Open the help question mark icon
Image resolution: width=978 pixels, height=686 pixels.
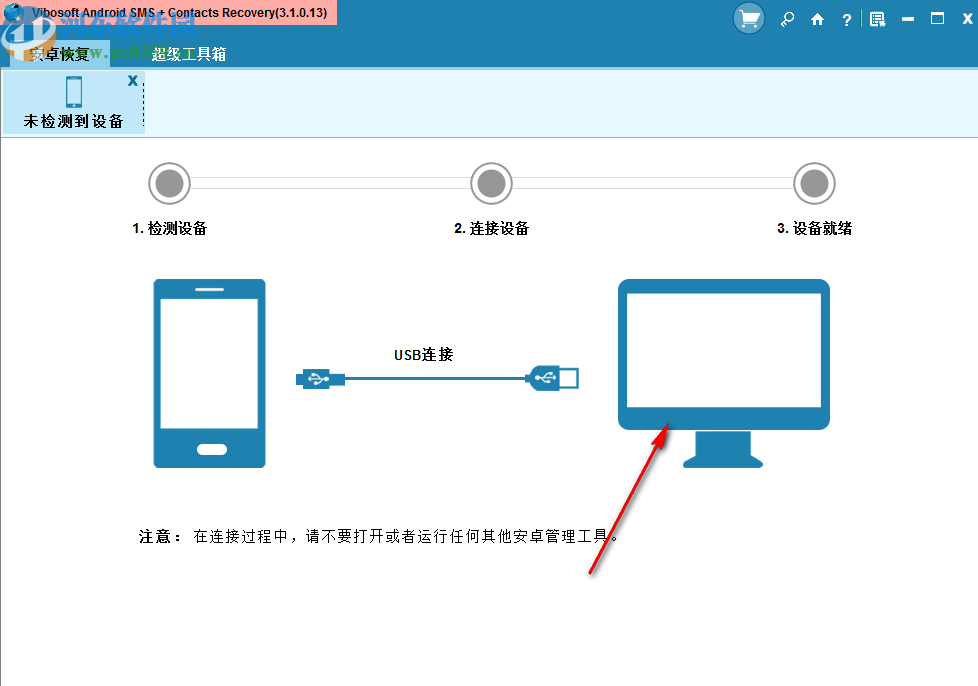pos(846,19)
